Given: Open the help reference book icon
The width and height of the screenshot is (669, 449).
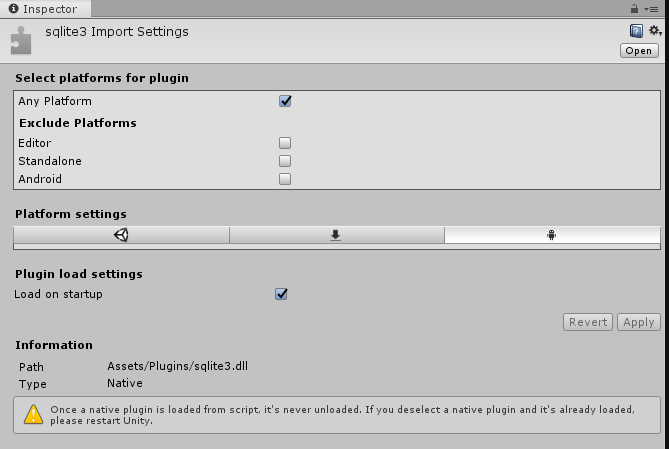Looking at the screenshot, I should [x=636, y=32].
